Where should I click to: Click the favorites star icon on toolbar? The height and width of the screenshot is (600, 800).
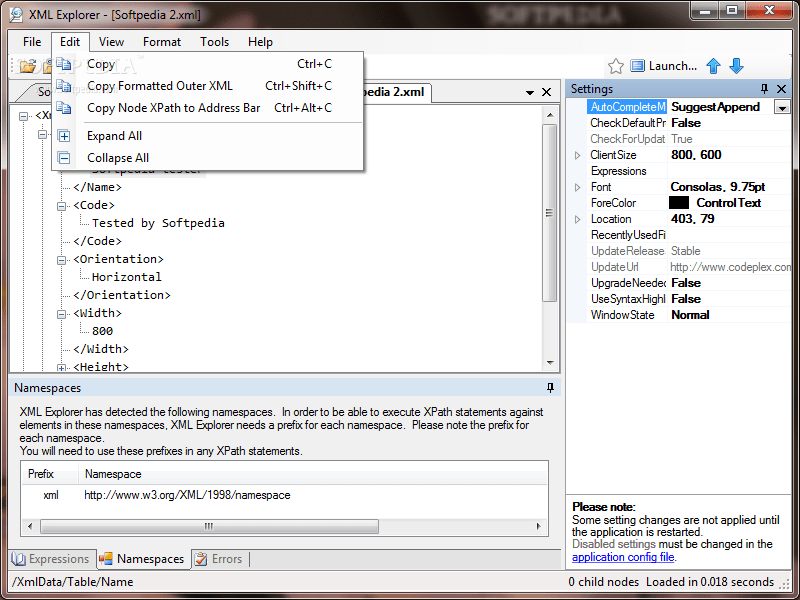click(x=618, y=65)
